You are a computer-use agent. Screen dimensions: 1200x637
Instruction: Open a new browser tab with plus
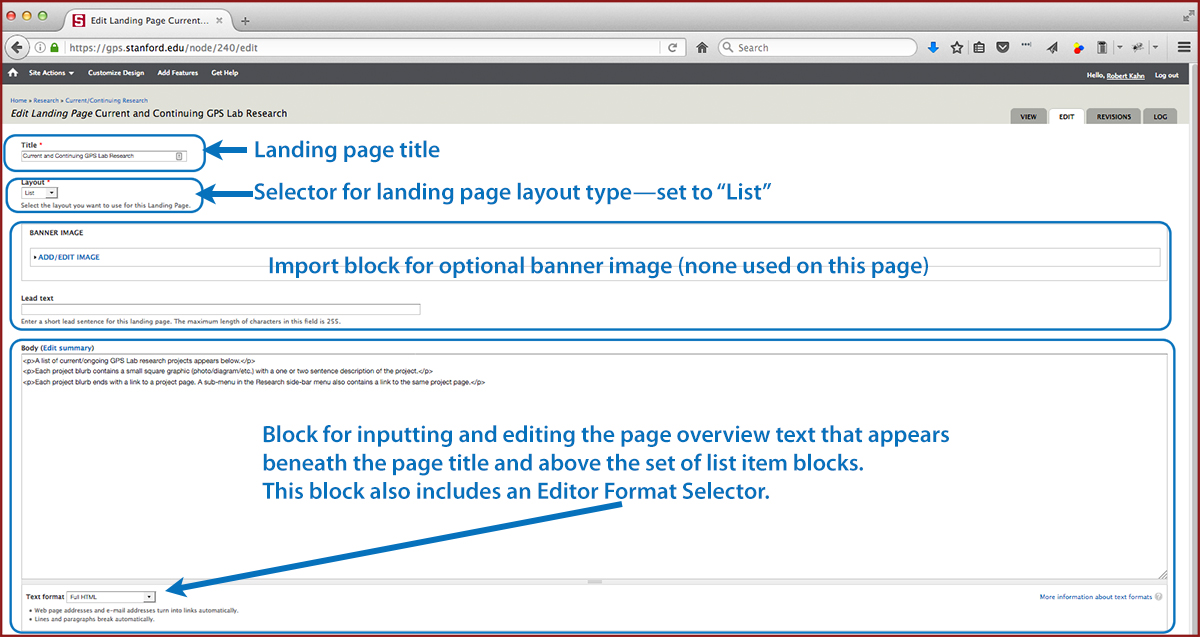click(246, 20)
